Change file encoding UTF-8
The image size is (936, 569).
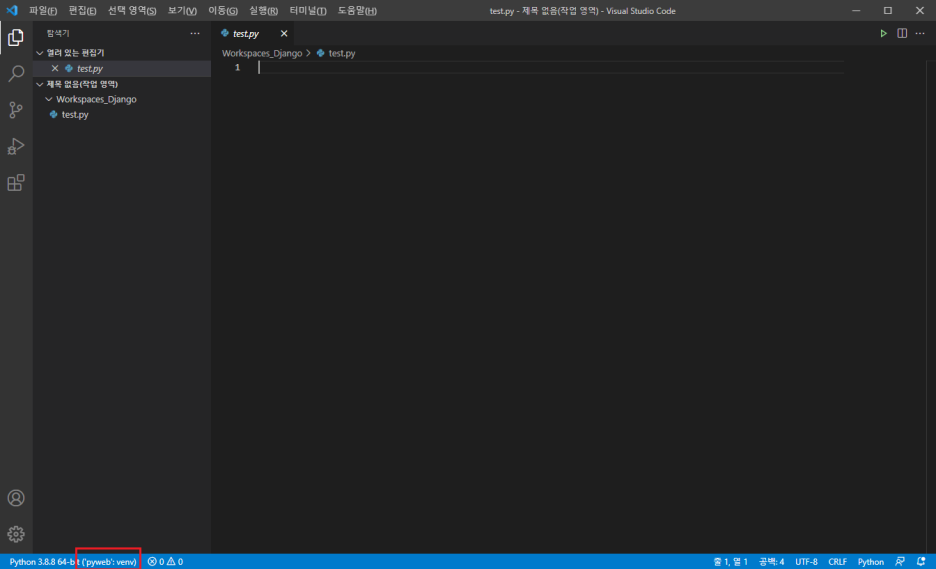[x=806, y=562]
